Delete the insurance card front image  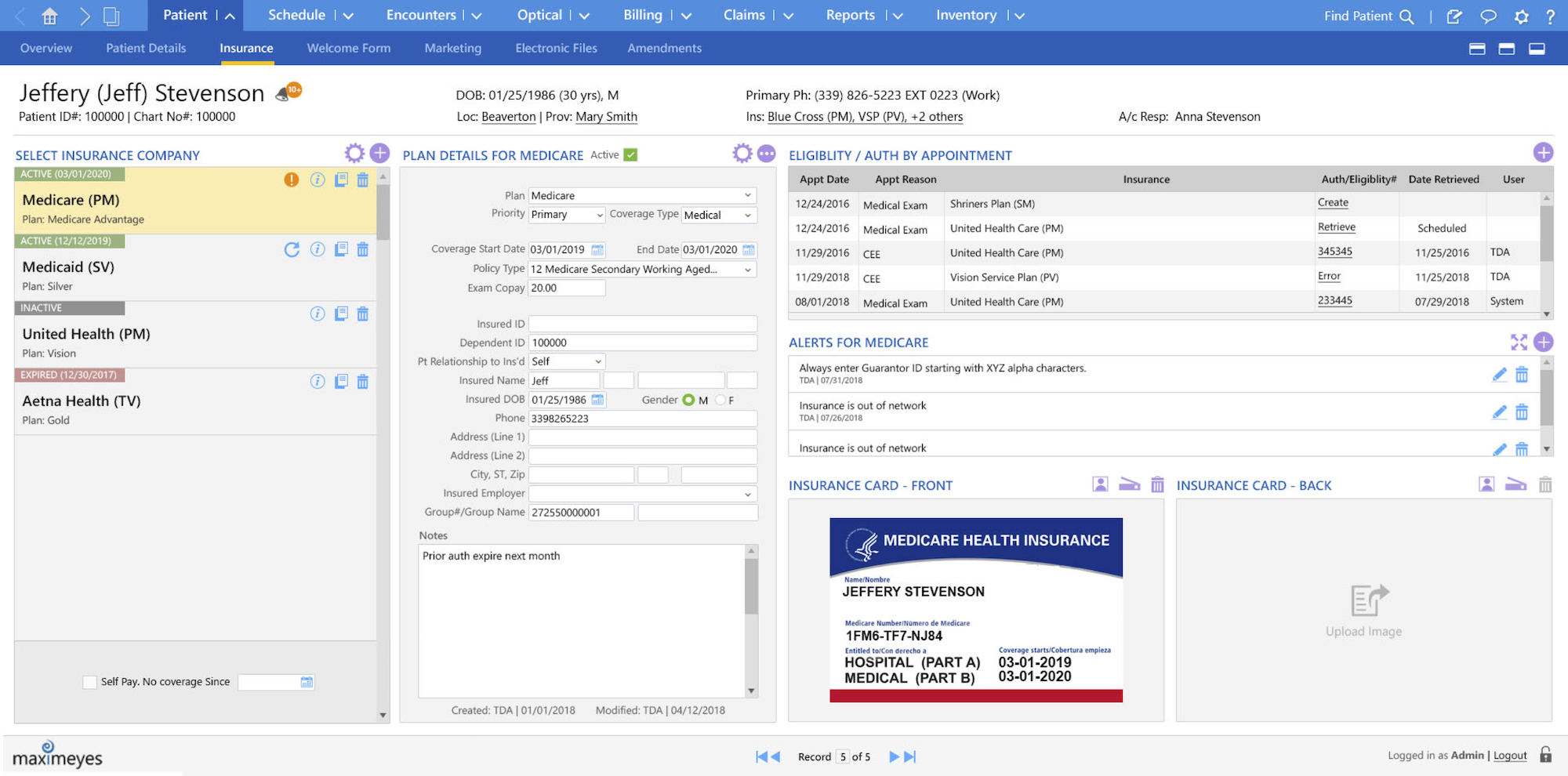1157,484
